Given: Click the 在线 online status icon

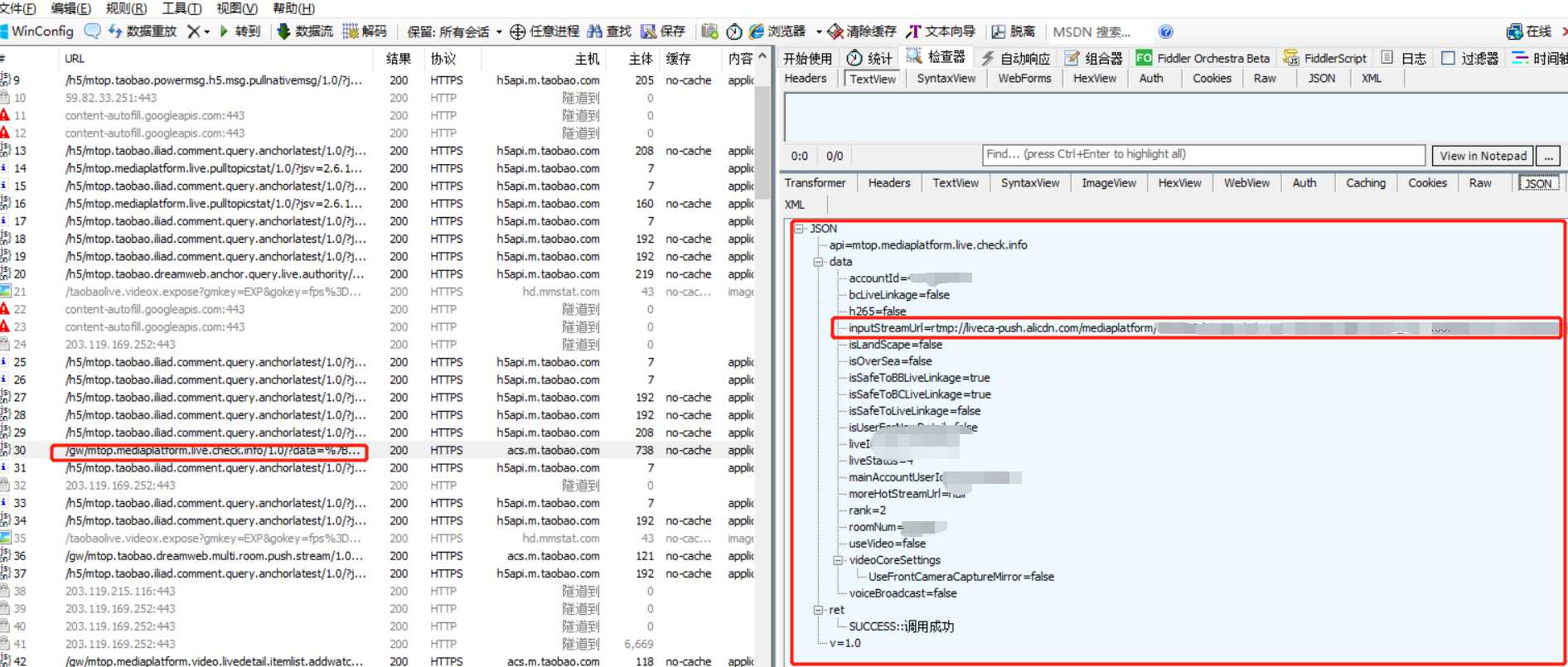Looking at the screenshot, I should tap(1528, 31).
